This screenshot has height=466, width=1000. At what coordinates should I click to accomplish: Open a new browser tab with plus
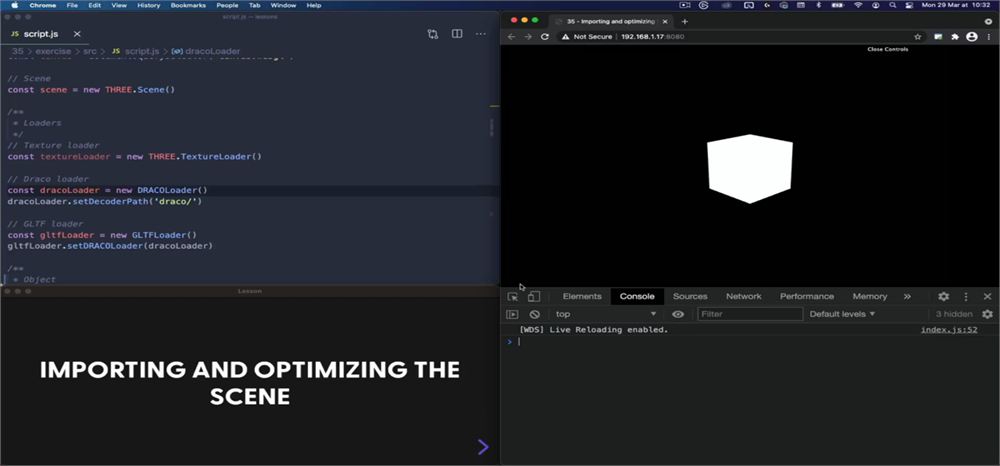tap(686, 21)
